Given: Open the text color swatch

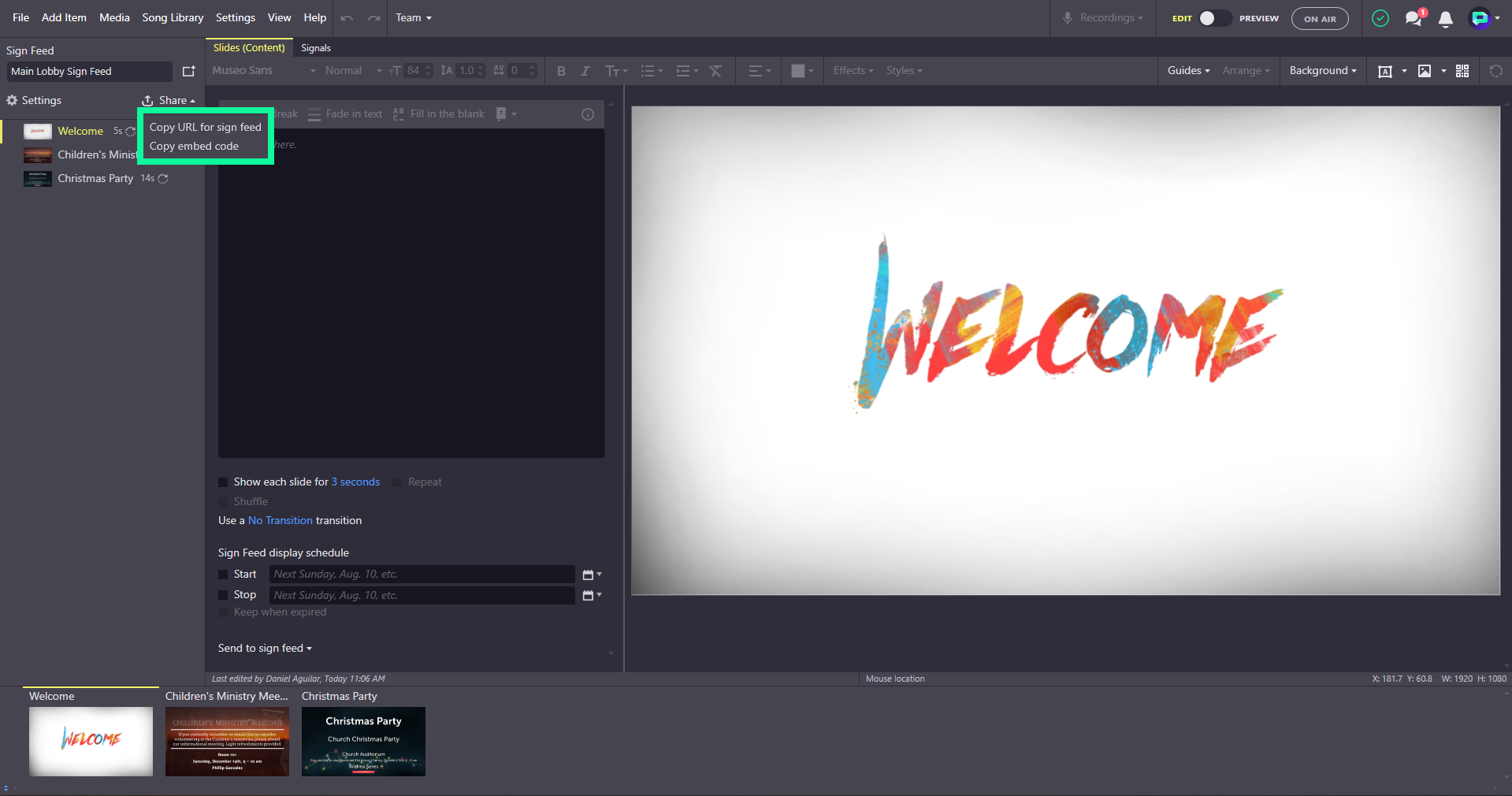Looking at the screenshot, I should [802, 71].
